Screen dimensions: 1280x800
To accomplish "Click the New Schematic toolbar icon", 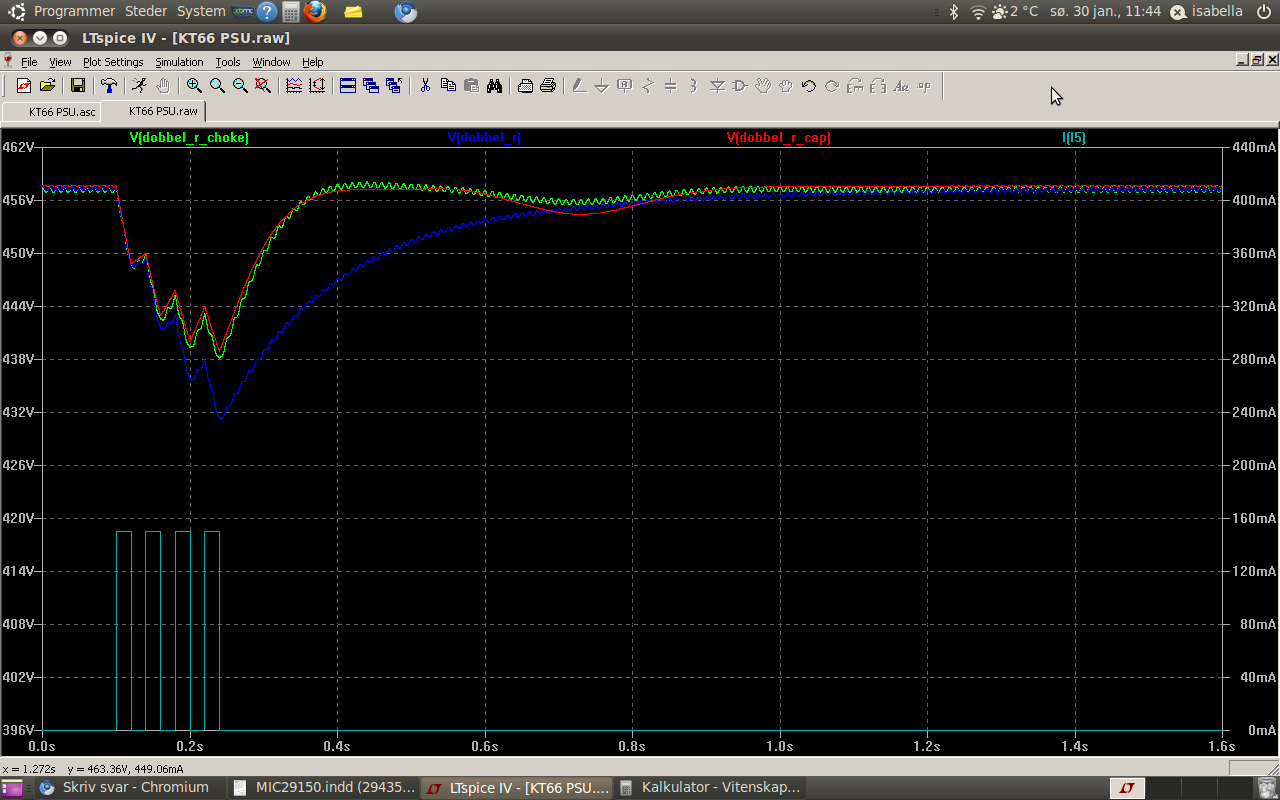I will coord(24,86).
